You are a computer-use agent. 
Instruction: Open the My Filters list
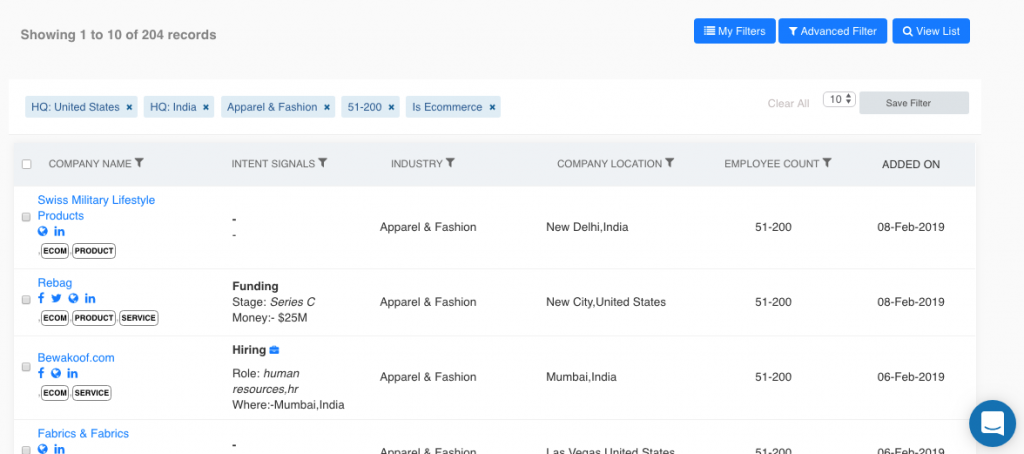(734, 31)
